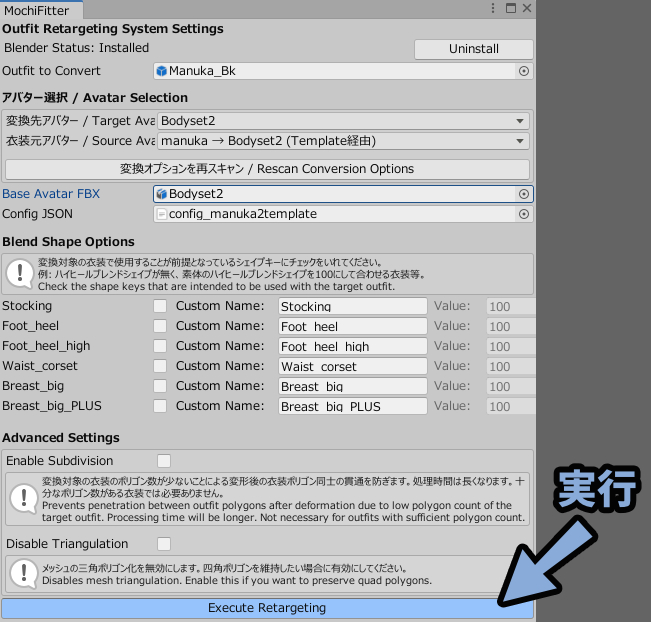Toggle the Enable Subdivision checkbox
Viewport: 651px width, 622px height.
coord(164,461)
